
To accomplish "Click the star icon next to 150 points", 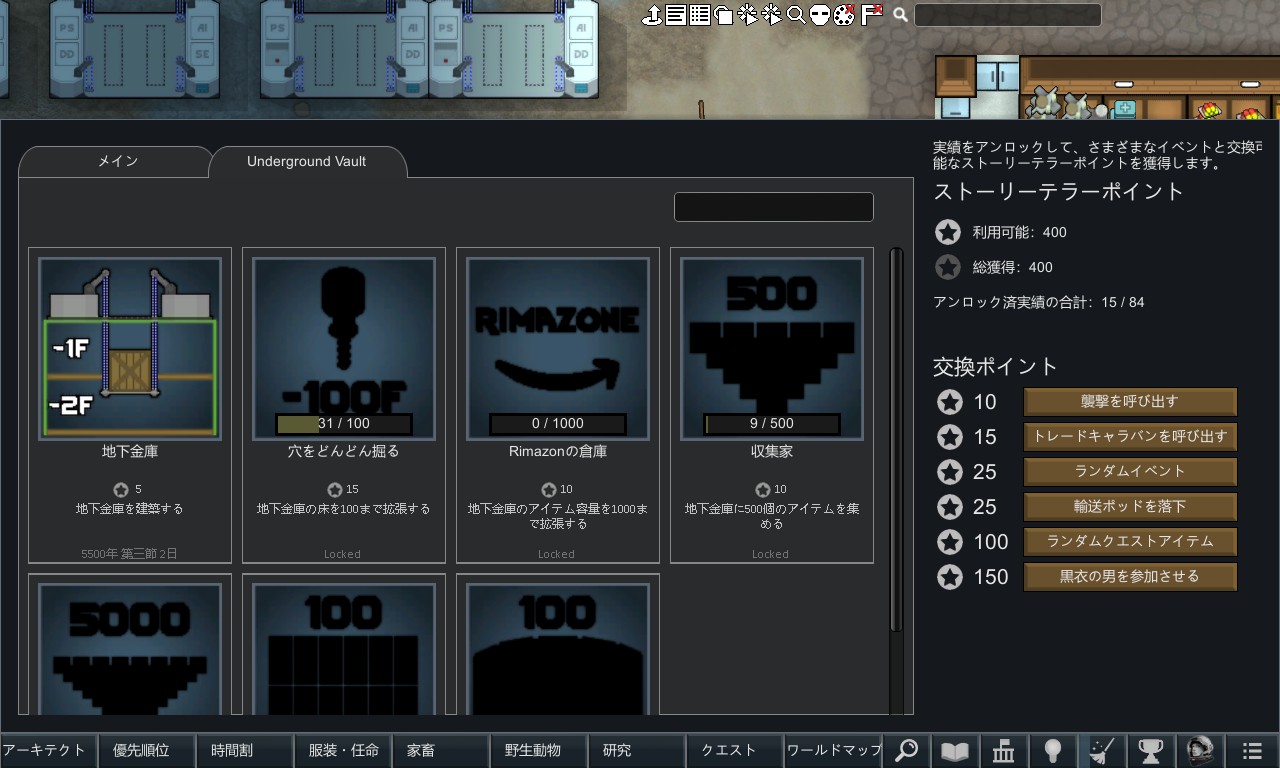I will 950,577.
